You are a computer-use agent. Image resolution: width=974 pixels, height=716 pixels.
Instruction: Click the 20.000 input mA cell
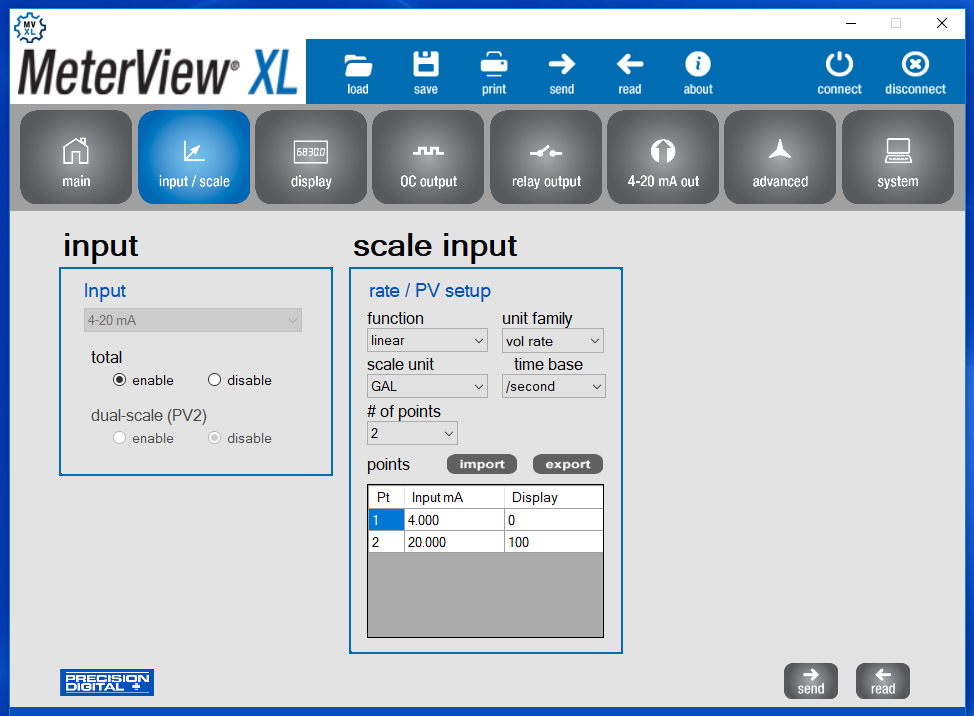[455, 542]
